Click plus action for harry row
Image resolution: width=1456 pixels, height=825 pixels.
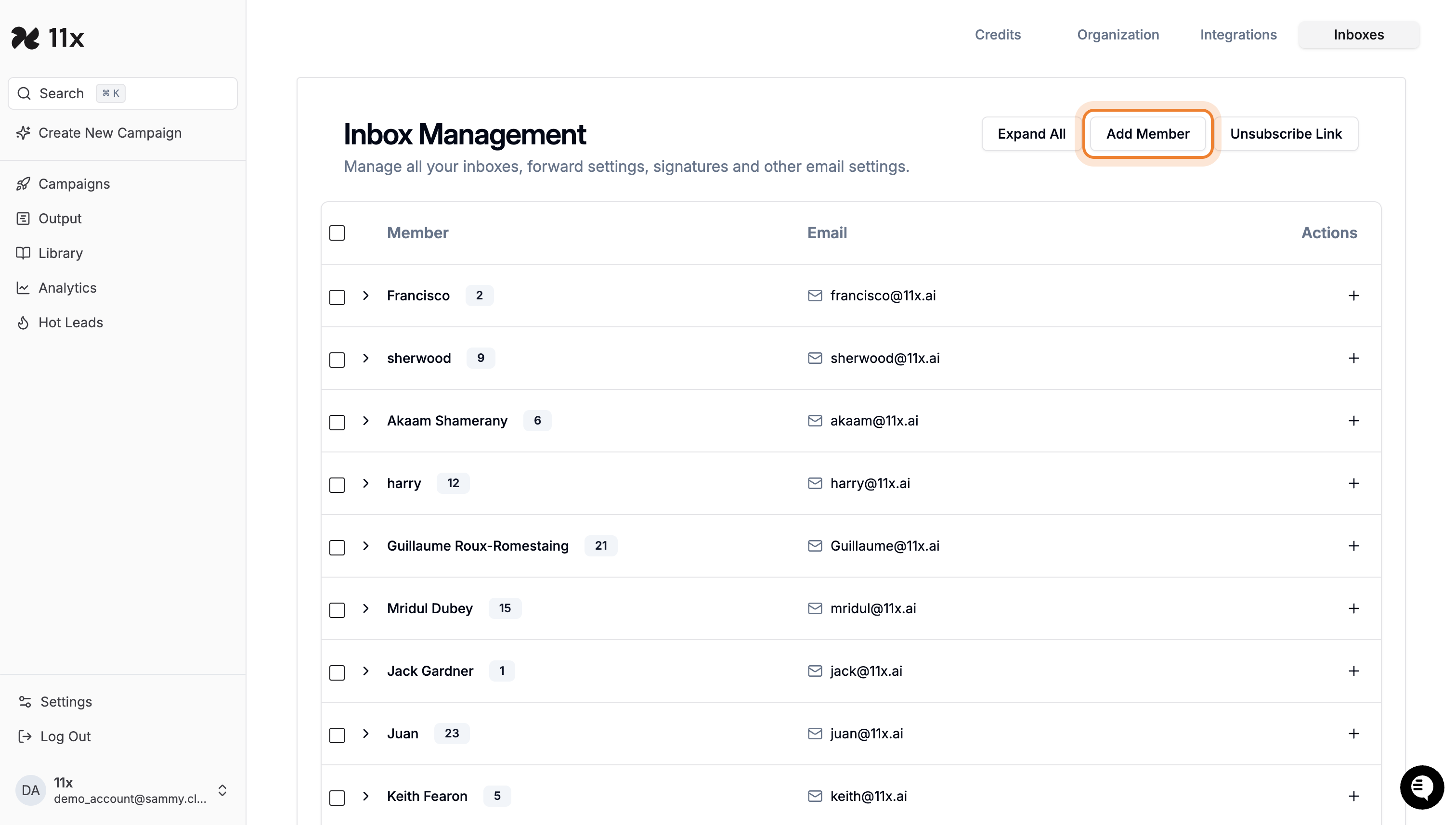pyautogui.click(x=1353, y=483)
